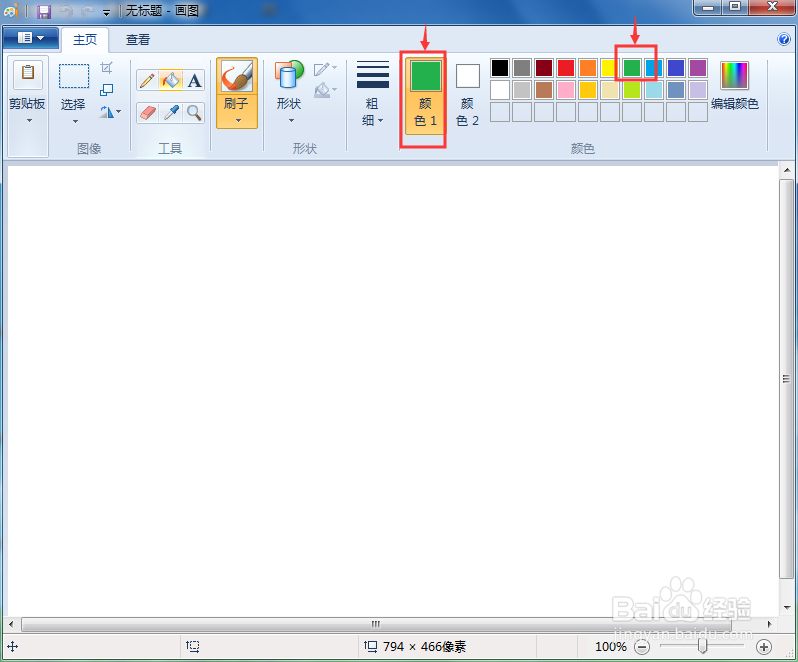Select the Pencil tool
Viewport: 798px width, 662px height.
coord(147,80)
